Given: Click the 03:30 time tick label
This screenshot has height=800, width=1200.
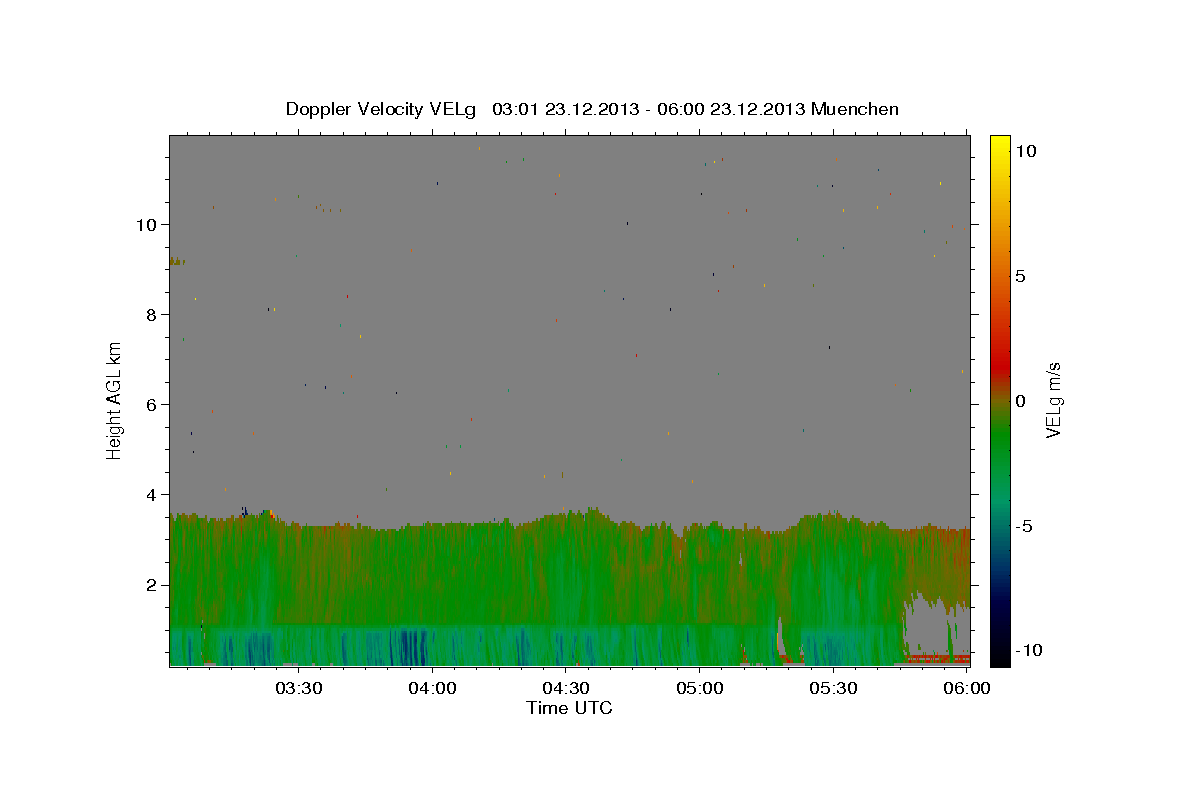Looking at the screenshot, I should pyautogui.click(x=298, y=688).
